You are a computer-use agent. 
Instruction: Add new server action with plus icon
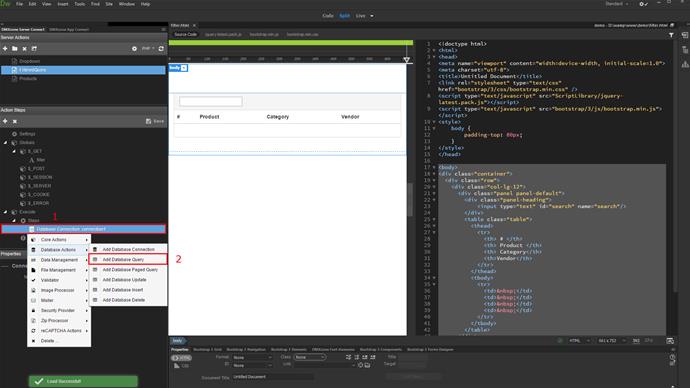pos(5,48)
